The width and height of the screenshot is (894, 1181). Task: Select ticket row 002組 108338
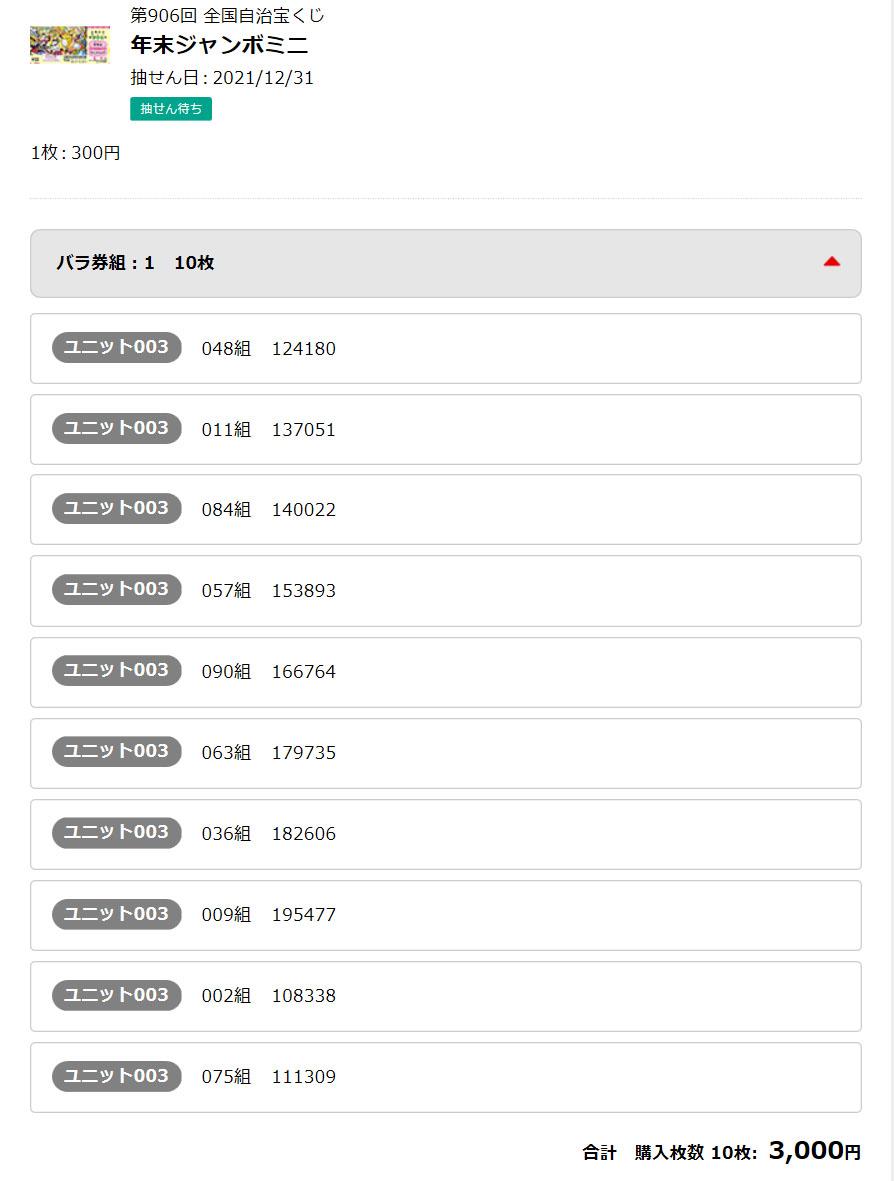pyautogui.click(x=446, y=996)
